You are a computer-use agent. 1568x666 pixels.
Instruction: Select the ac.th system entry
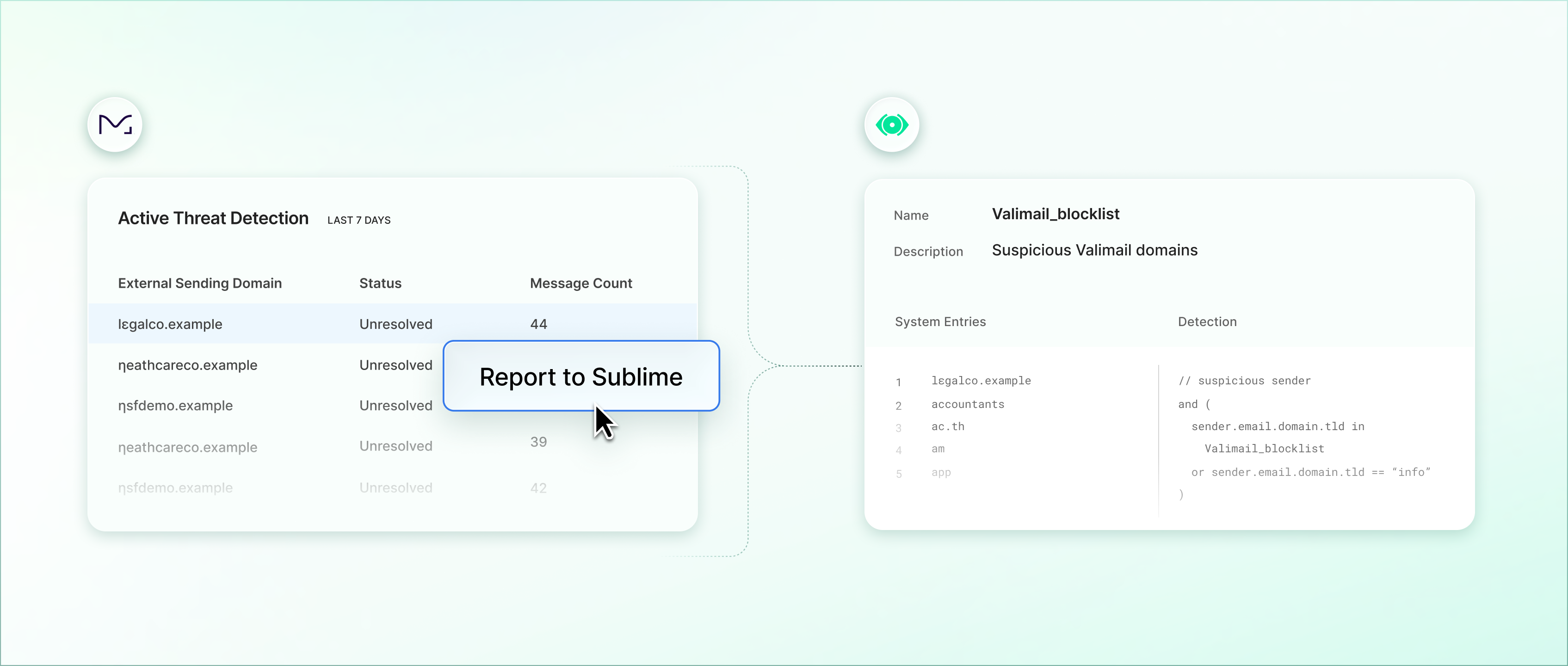coord(948,427)
